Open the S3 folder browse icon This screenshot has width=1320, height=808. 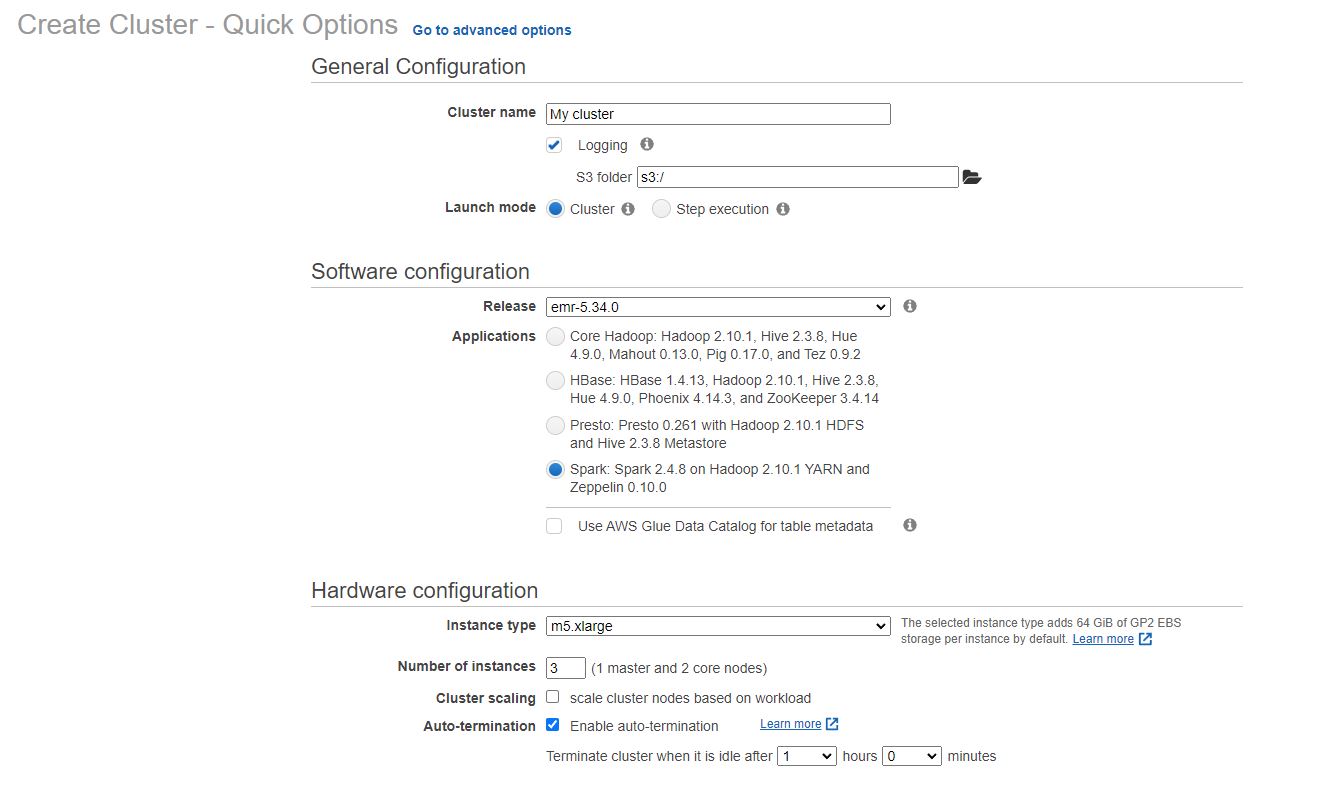[x=971, y=177]
